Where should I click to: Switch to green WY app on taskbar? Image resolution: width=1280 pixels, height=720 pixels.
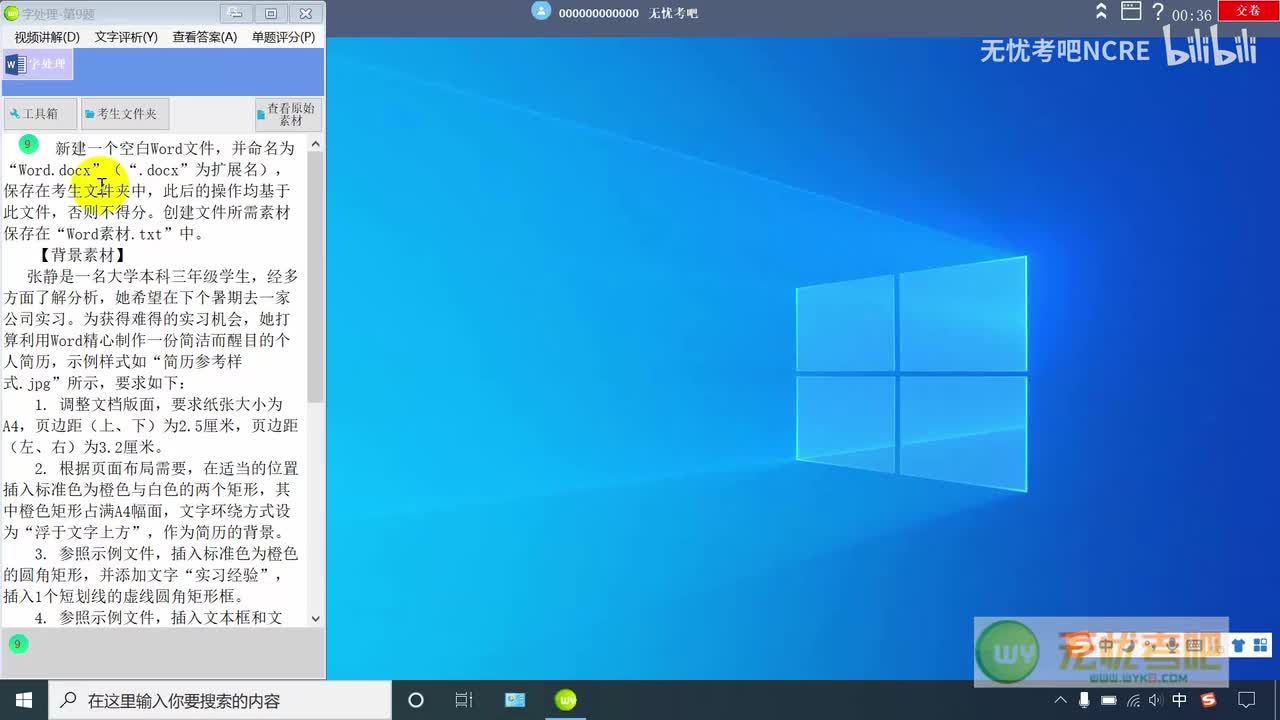(x=566, y=700)
